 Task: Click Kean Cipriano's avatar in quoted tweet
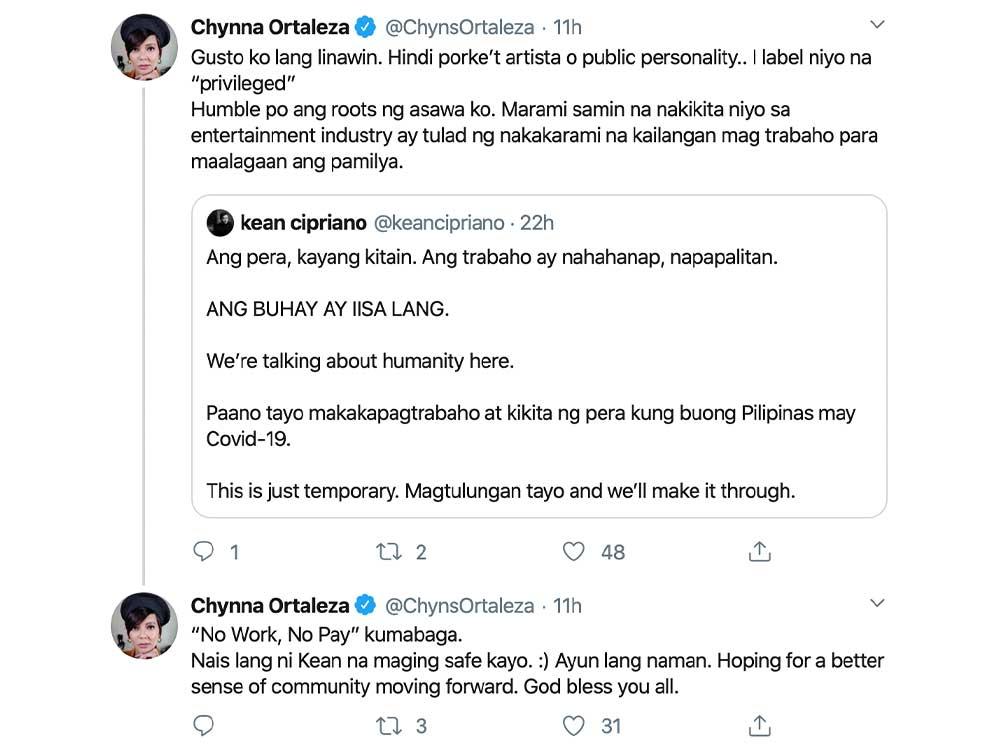(221, 223)
